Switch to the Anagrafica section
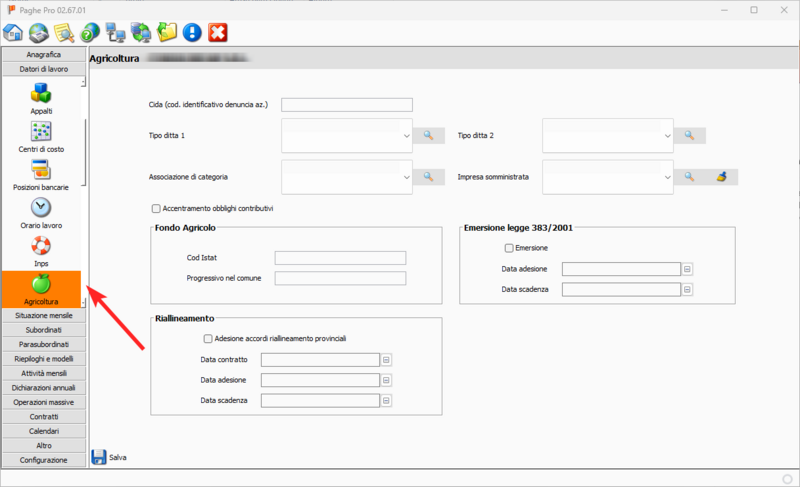 click(44, 54)
